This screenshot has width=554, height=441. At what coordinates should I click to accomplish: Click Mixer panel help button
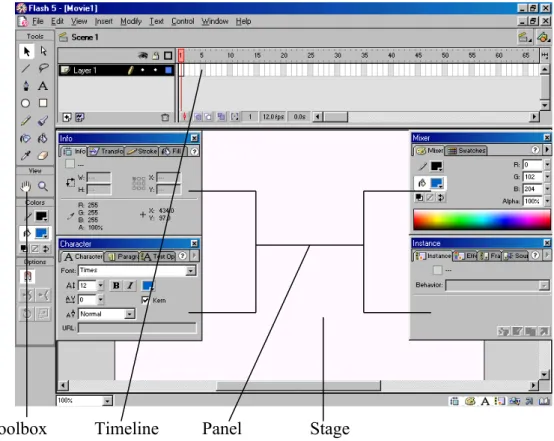point(535,150)
